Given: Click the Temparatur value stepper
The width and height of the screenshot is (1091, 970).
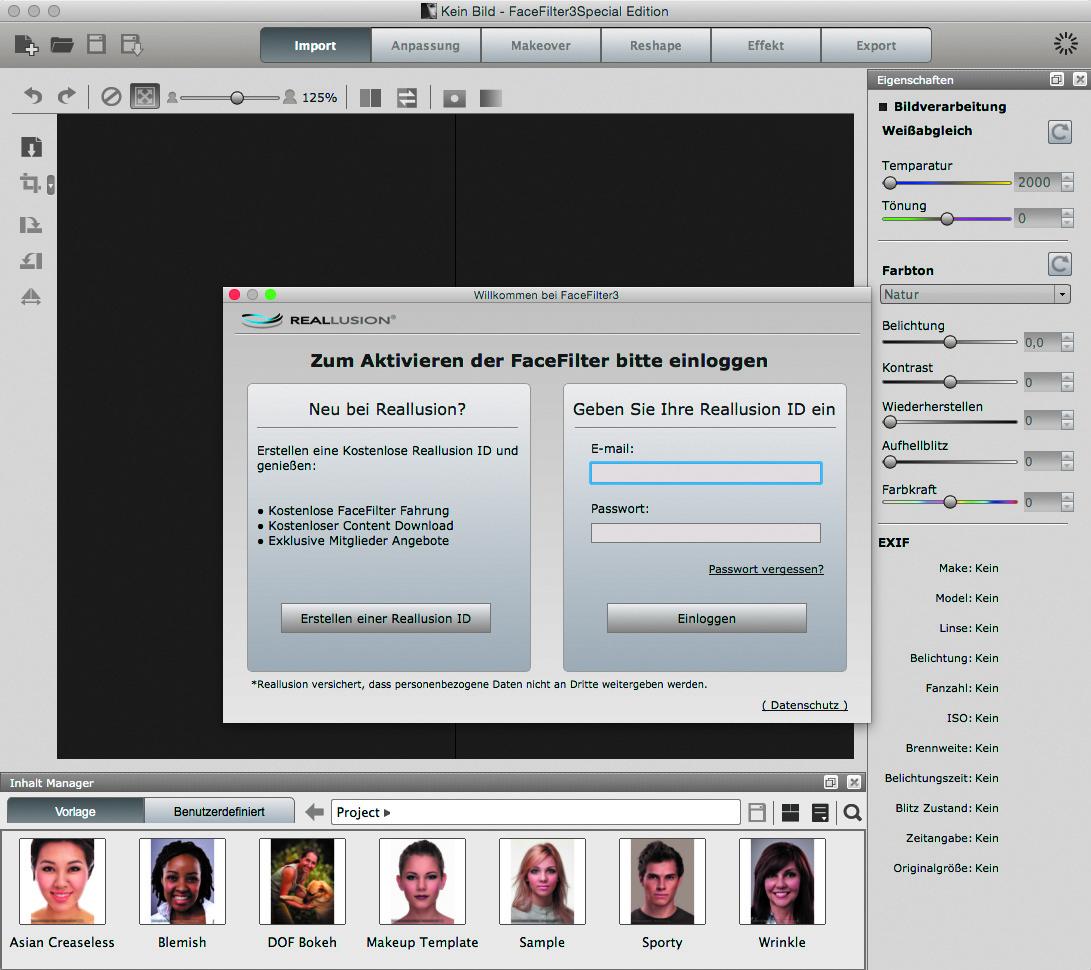Looking at the screenshot, I should point(1067,182).
